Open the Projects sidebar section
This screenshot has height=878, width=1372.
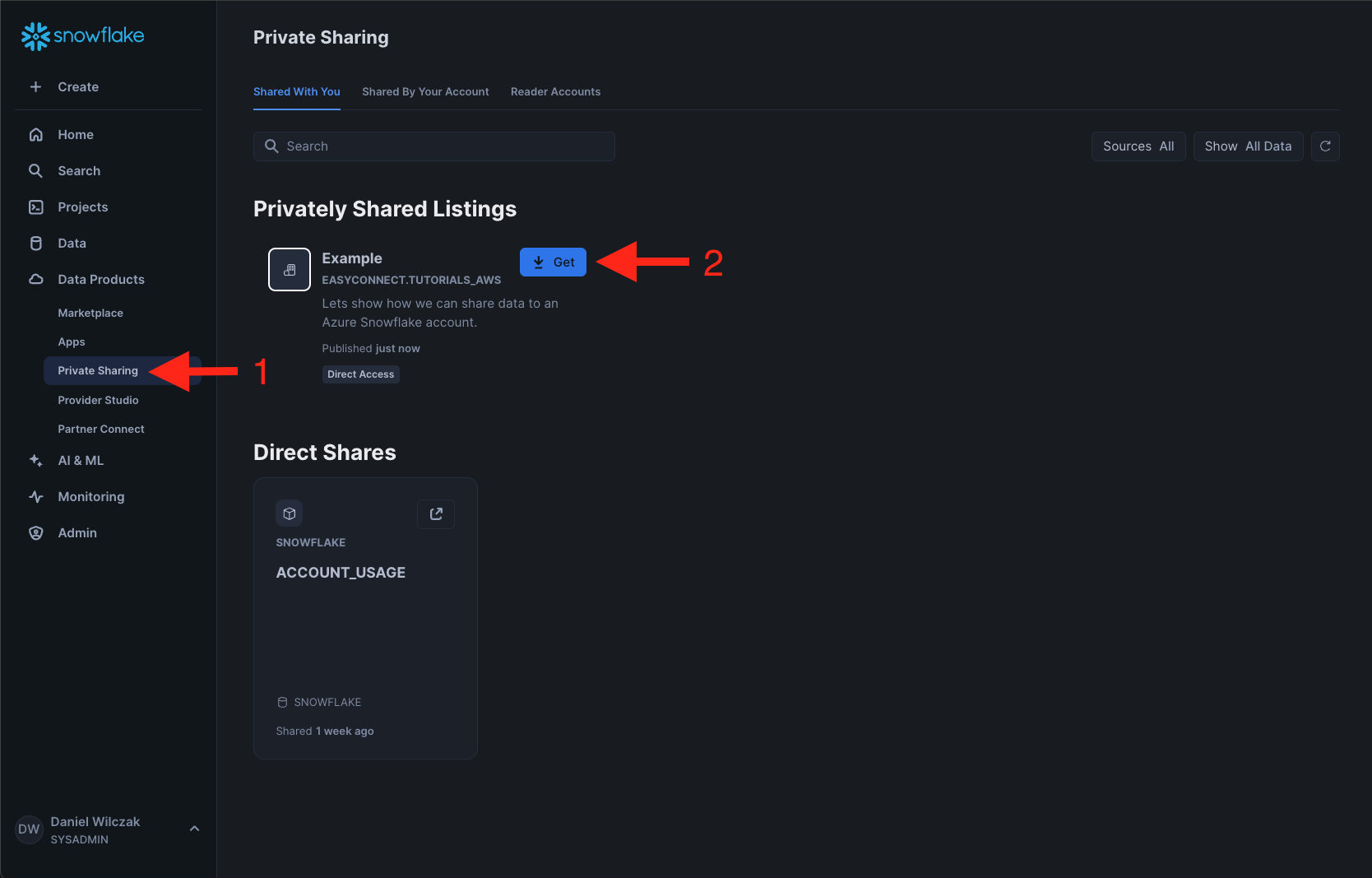82,207
